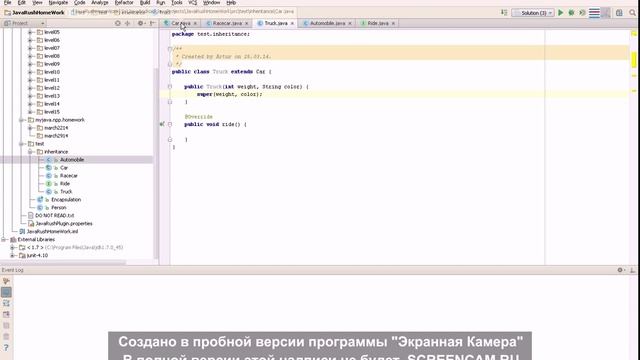Open the File menu

pos(7,2)
